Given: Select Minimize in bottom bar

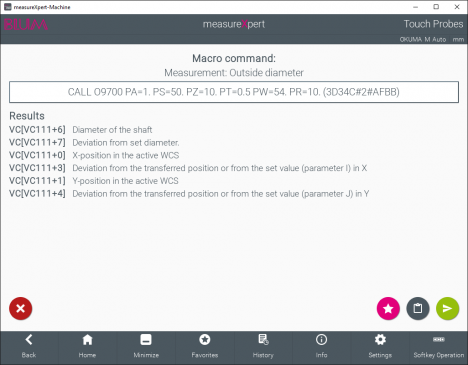Looking at the screenshot, I should 146,347.
